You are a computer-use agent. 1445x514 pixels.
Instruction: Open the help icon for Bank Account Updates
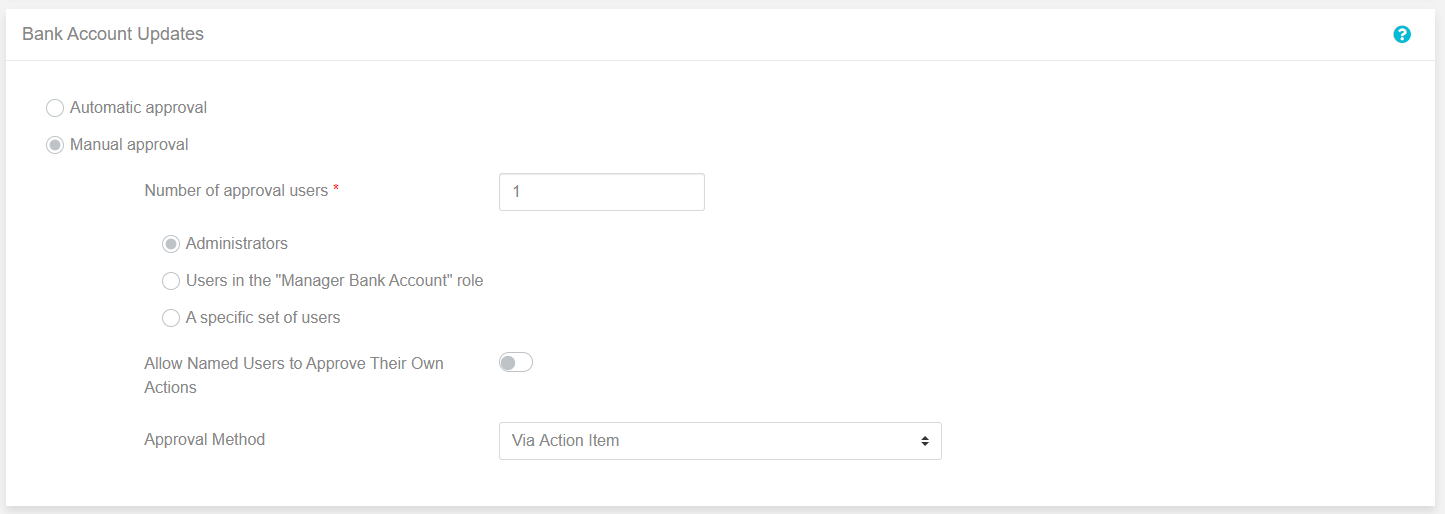(x=1402, y=34)
